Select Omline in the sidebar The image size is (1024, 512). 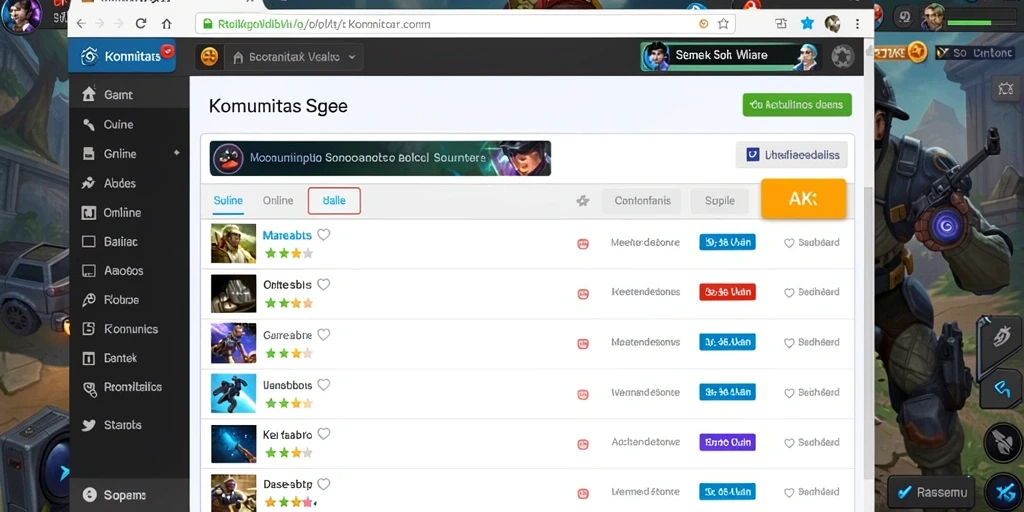(129, 212)
